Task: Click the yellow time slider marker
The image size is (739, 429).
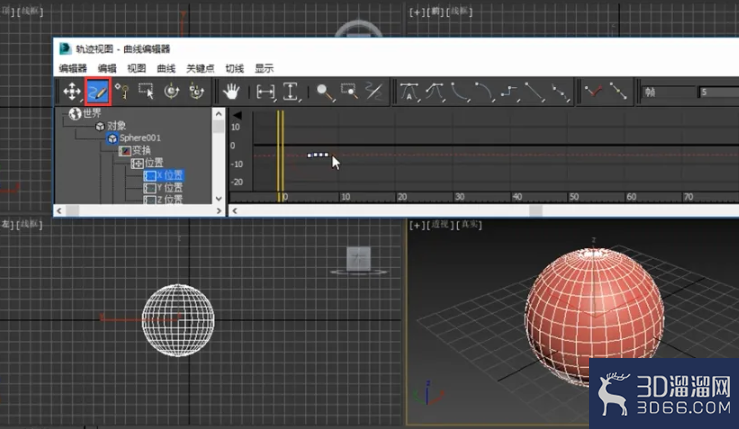Action: (280, 156)
